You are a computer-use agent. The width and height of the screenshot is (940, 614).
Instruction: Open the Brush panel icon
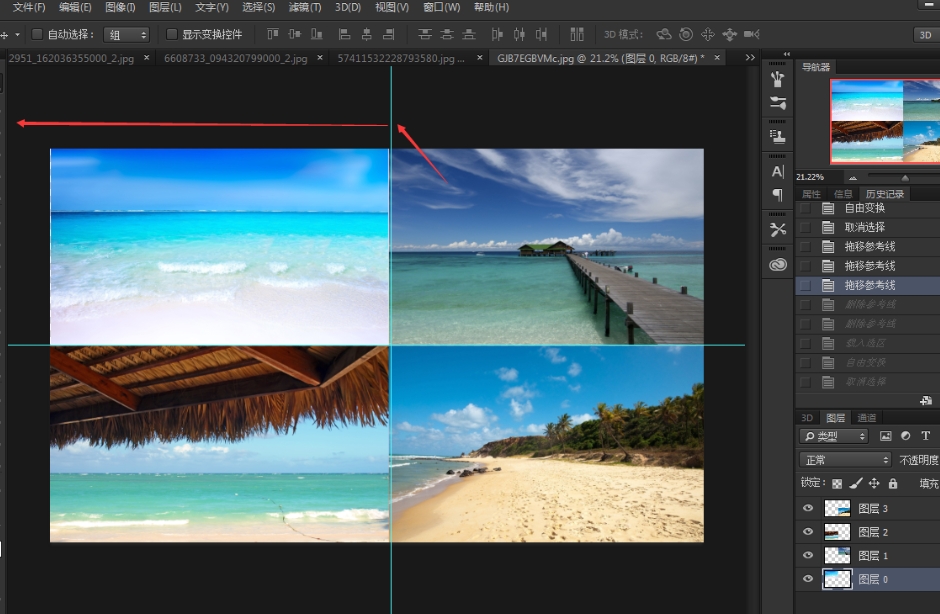[x=778, y=103]
